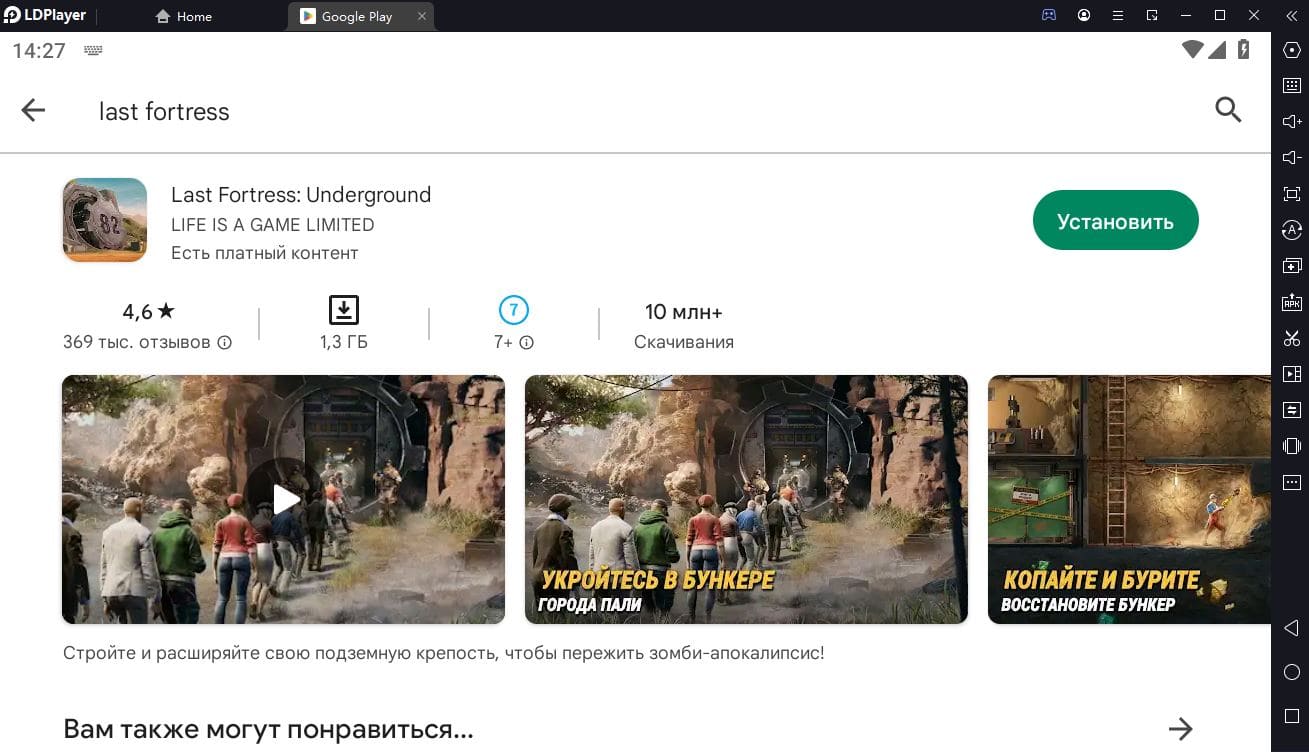1309x752 pixels.
Task: Tap the 369 тыс. отзывов text
Action: click(x=137, y=342)
